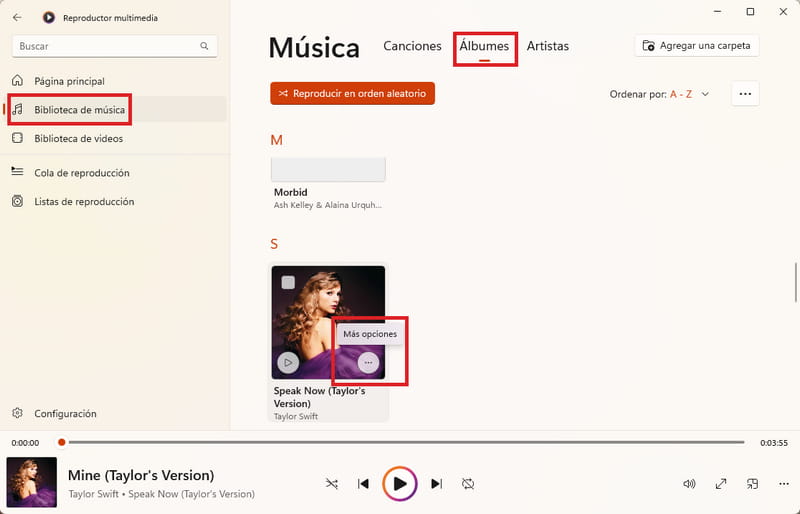Tick the Speak Now album checkbox
The height and width of the screenshot is (514, 800).
(288, 282)
